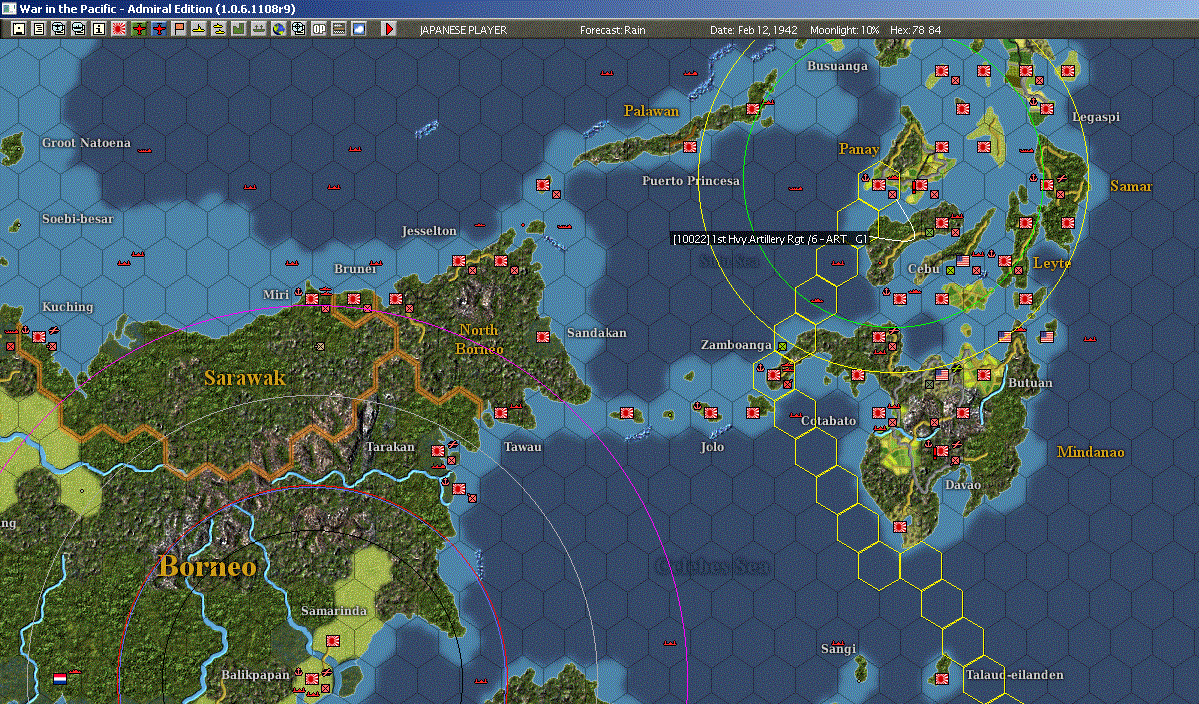Click the Japanese rising sun flag icon
The height and width of the screenshot is (704, 1199).
(119, 29)
